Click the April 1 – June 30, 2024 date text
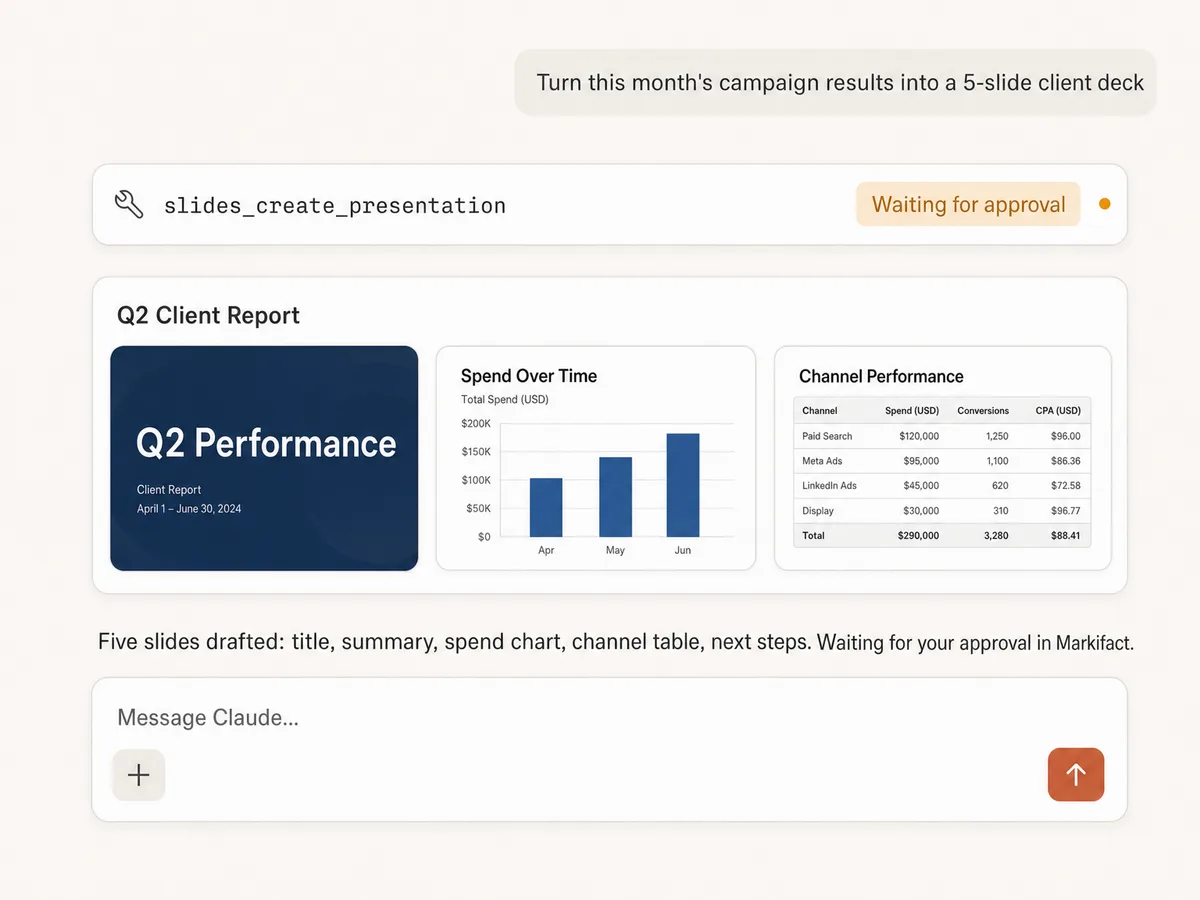 pos(189,508)
